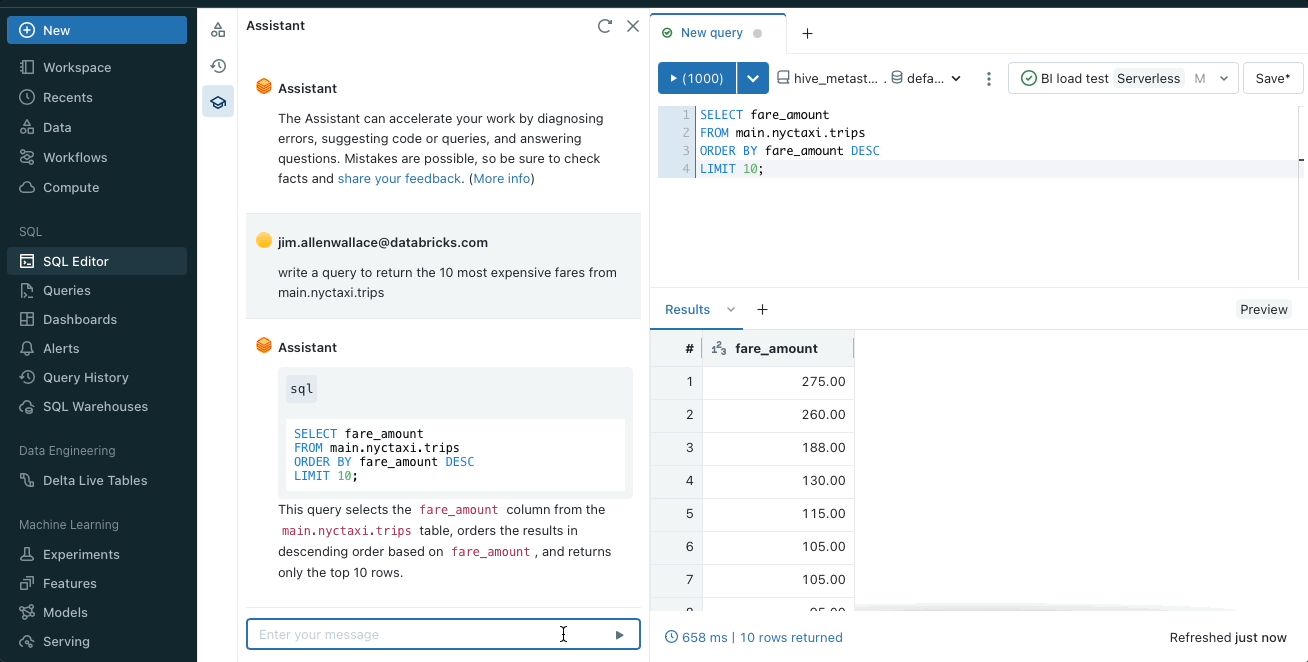
Task: Expand the run options dropdown arrow
Action: coord(753,78)
